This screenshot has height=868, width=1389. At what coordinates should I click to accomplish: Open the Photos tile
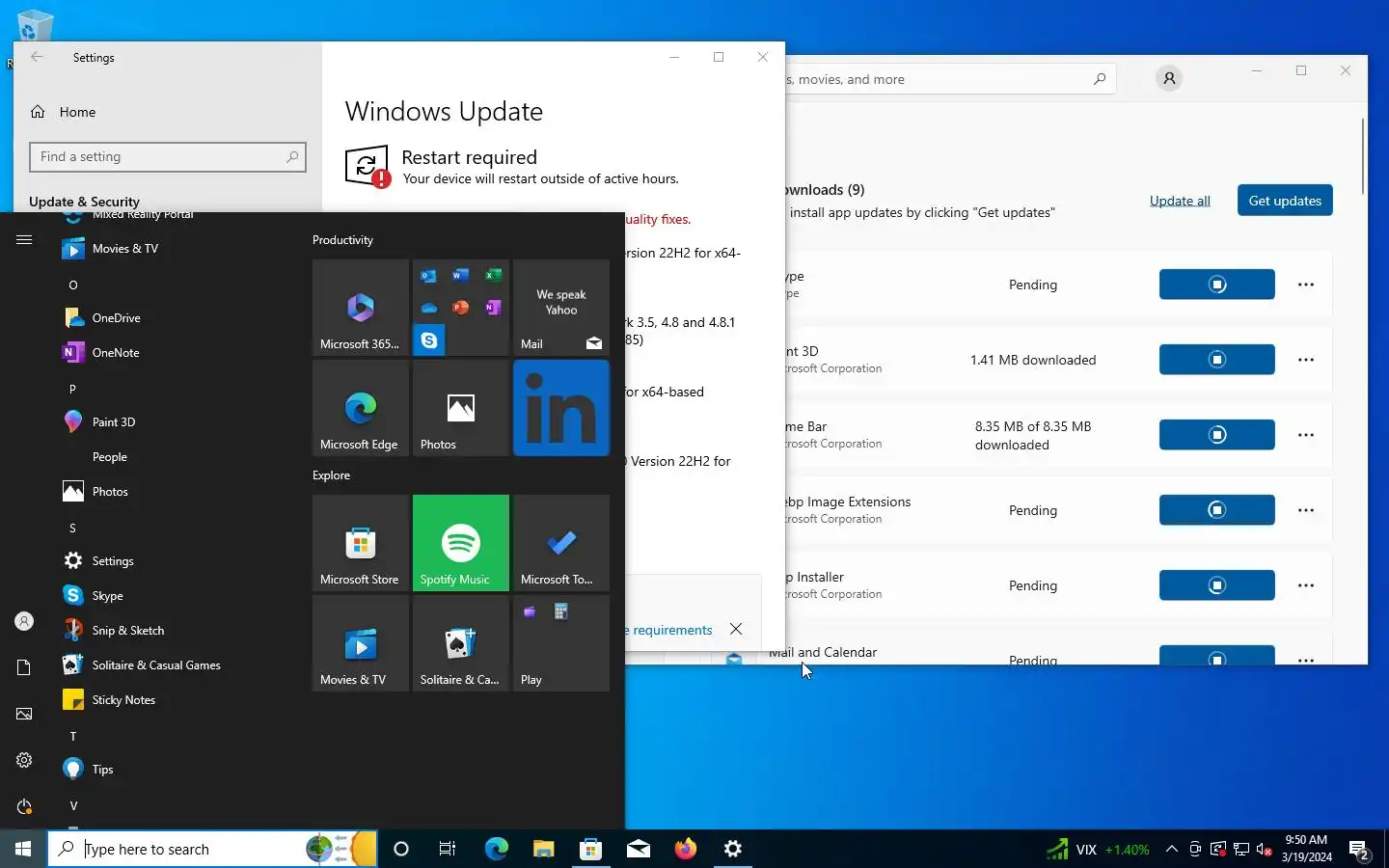coord(461,408)
